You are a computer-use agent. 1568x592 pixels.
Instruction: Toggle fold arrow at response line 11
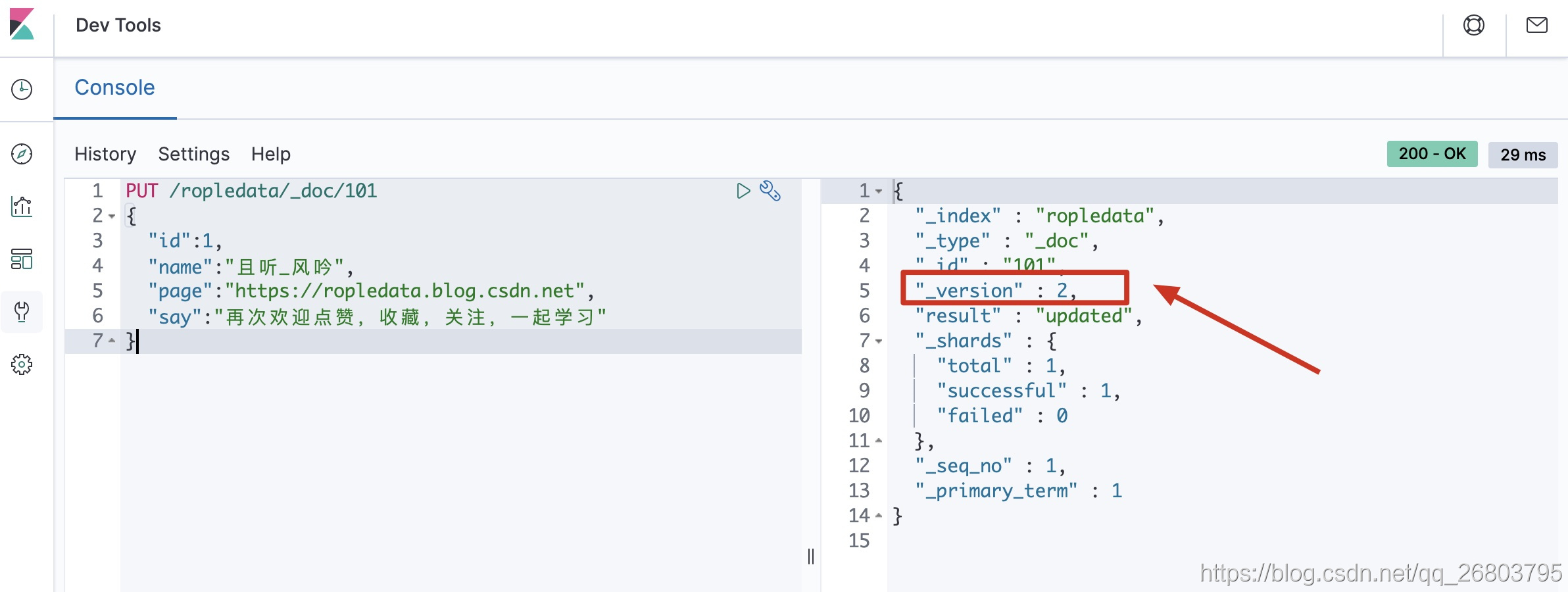coord(879,441)
